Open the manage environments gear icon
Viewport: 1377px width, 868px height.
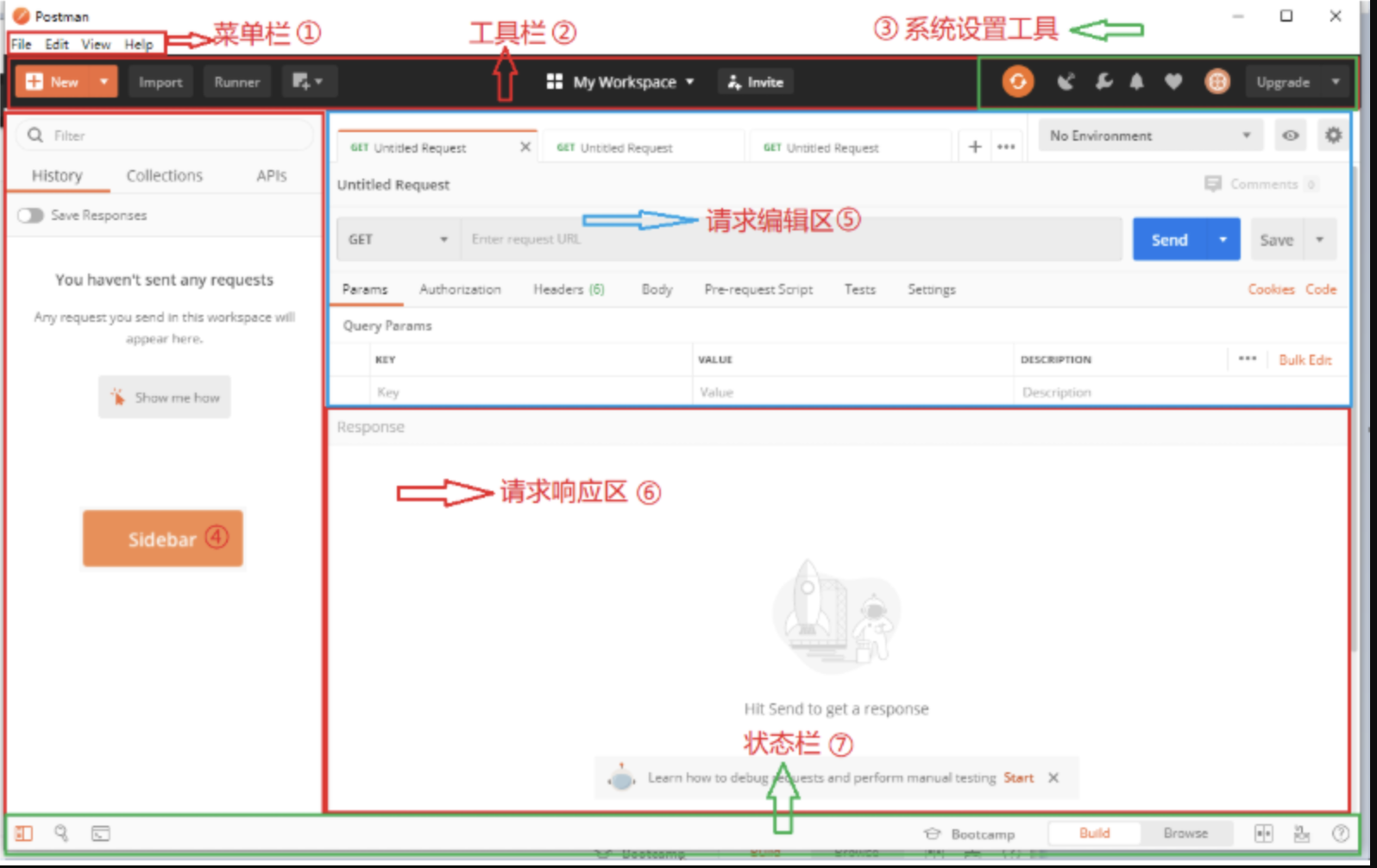tap(1333, 135)
